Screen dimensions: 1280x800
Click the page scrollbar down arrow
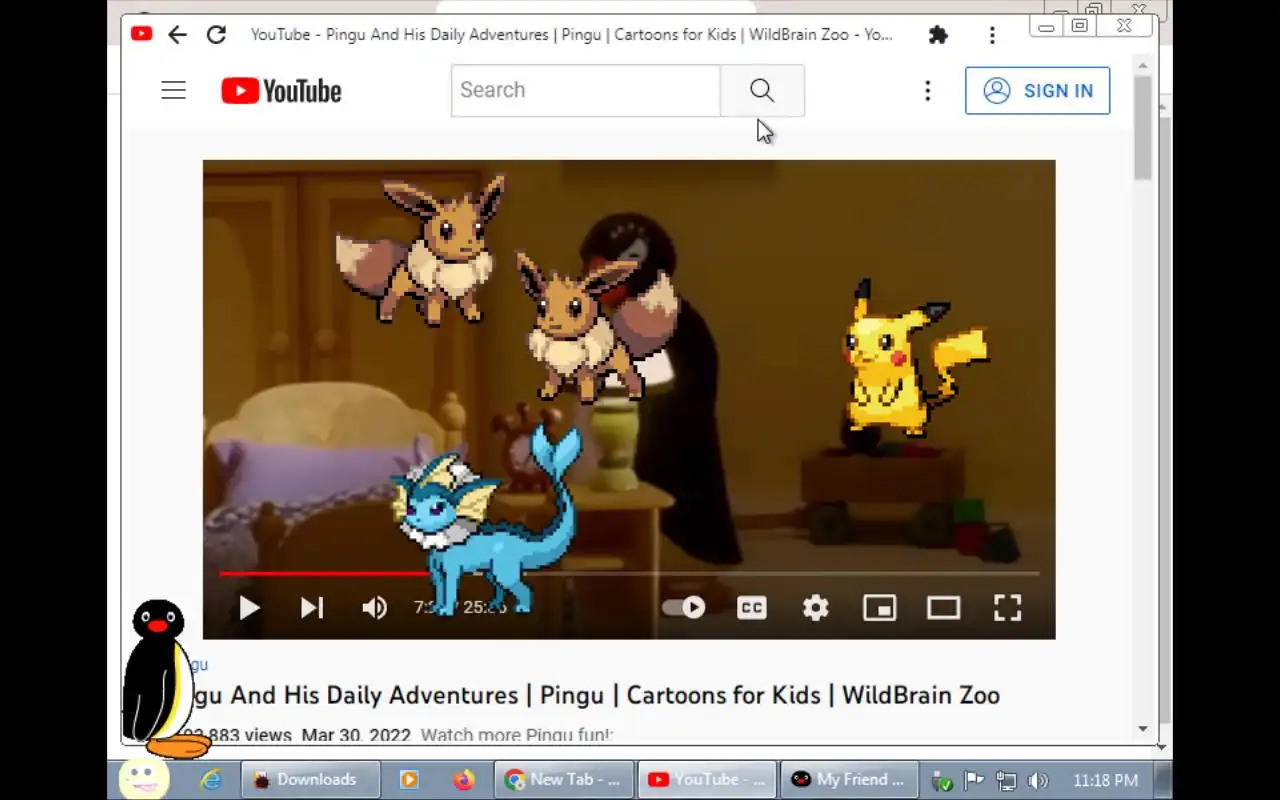coord(1143,729)
